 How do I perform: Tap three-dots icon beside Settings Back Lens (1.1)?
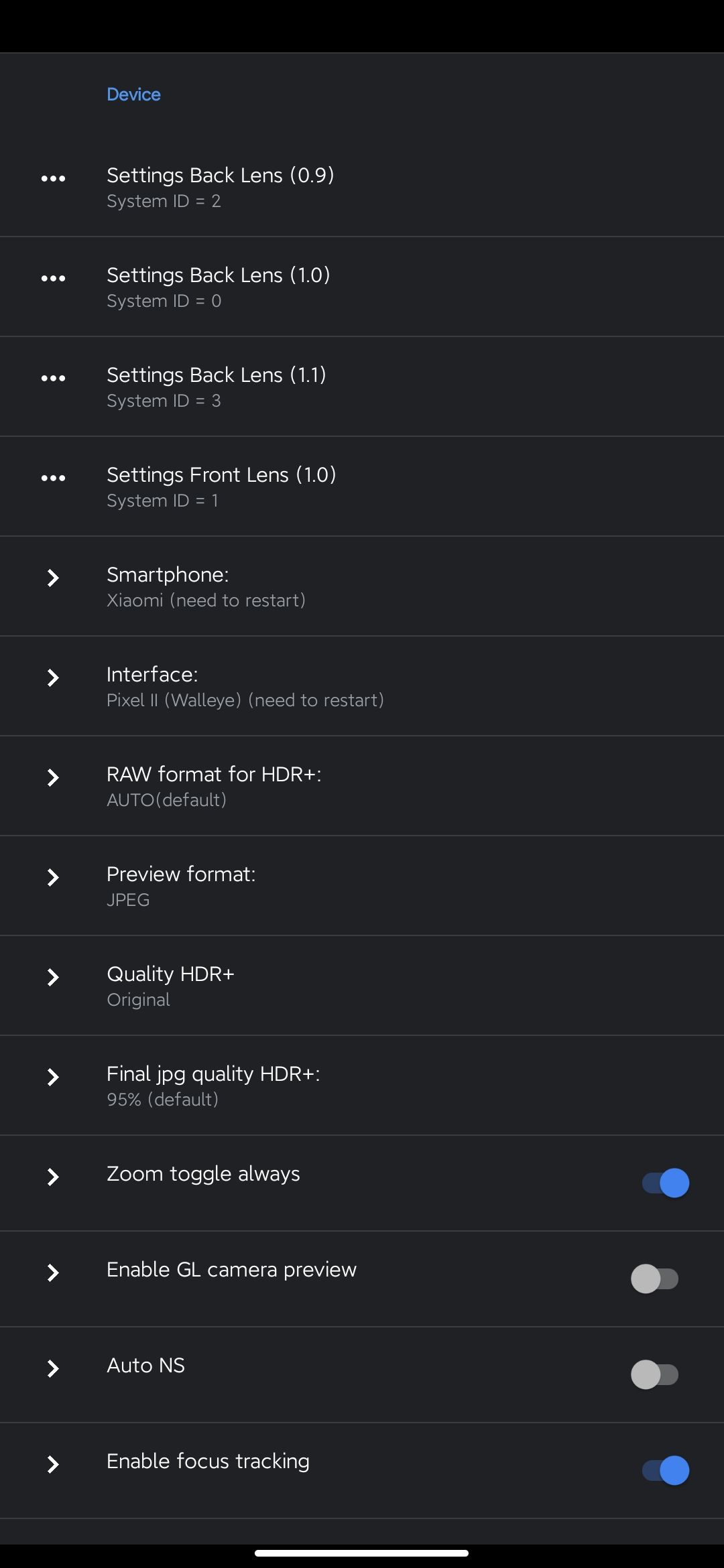(53, 378)
